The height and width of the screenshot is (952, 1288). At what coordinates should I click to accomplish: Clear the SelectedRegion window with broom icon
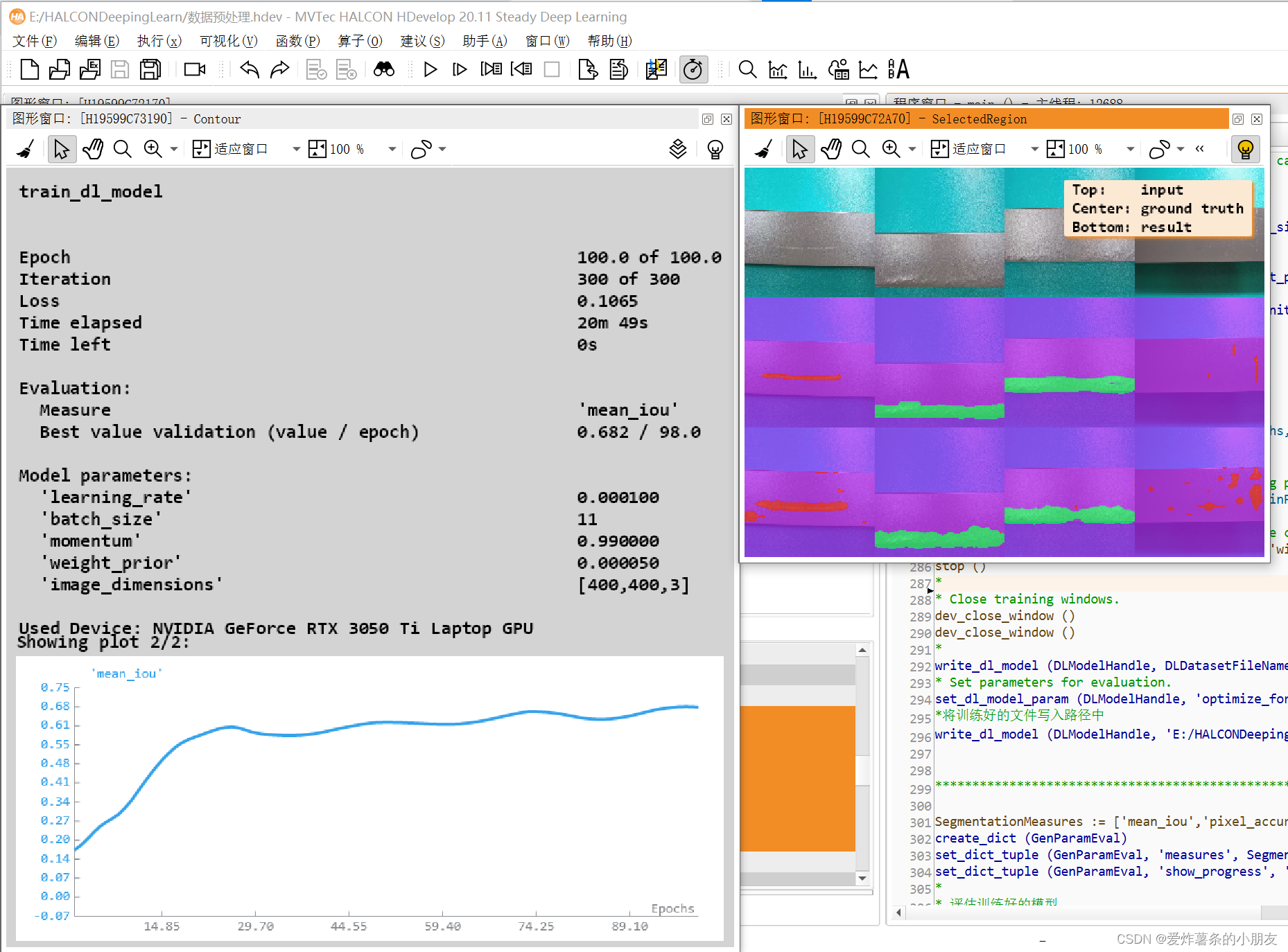tap(764, 149)
